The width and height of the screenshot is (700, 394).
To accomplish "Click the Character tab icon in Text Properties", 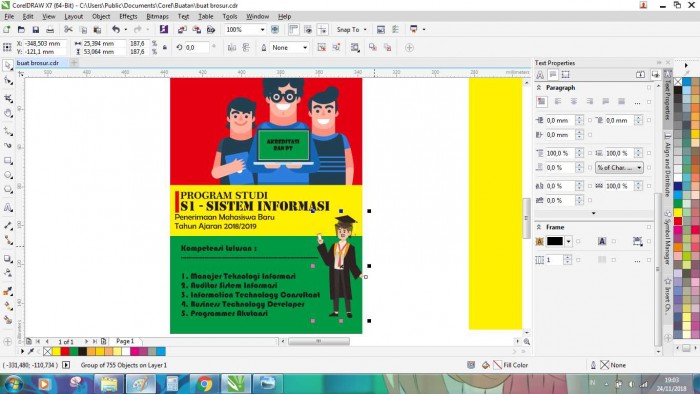I will (540, 75).
